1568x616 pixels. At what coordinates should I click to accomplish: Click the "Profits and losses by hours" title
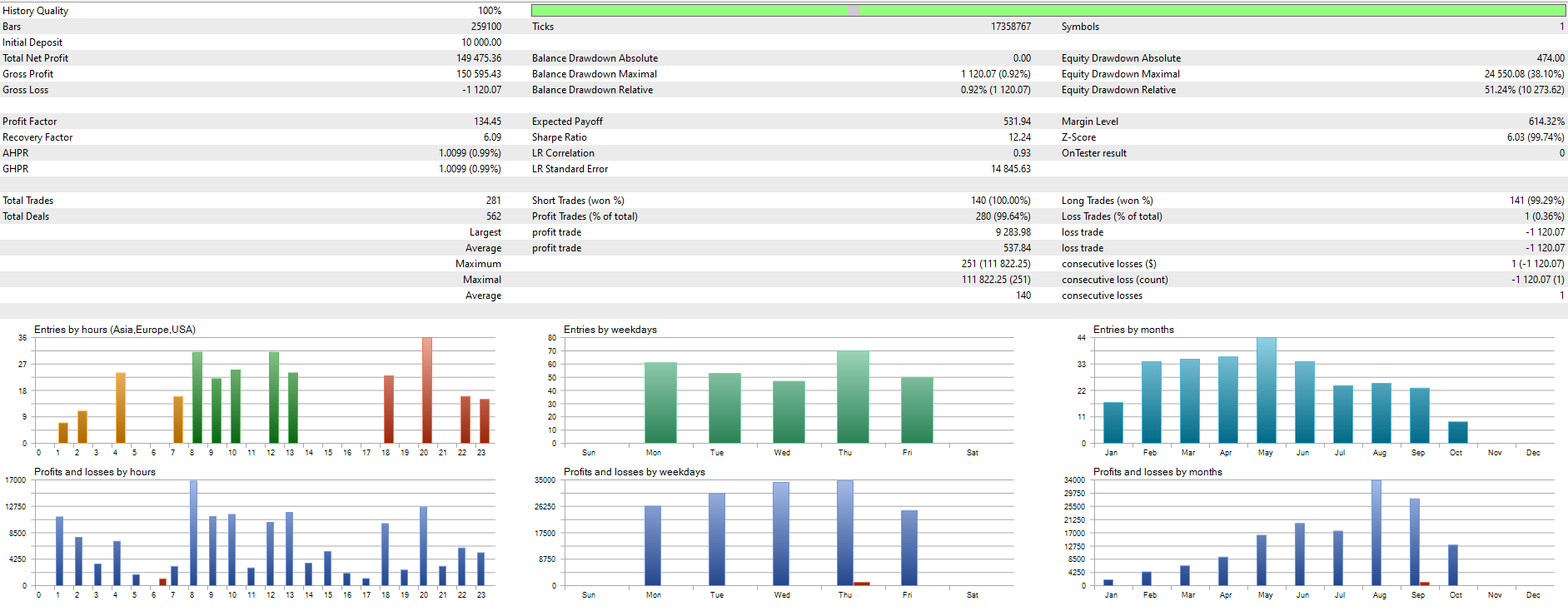tap(95, 472)
